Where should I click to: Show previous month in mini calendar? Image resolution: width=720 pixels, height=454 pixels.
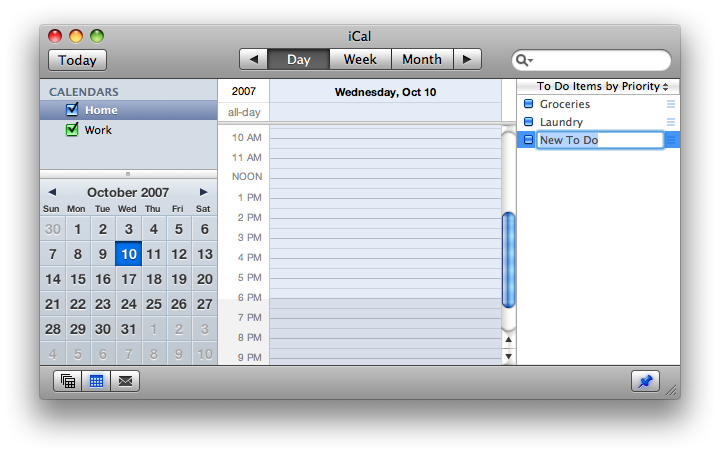[52, 192]
